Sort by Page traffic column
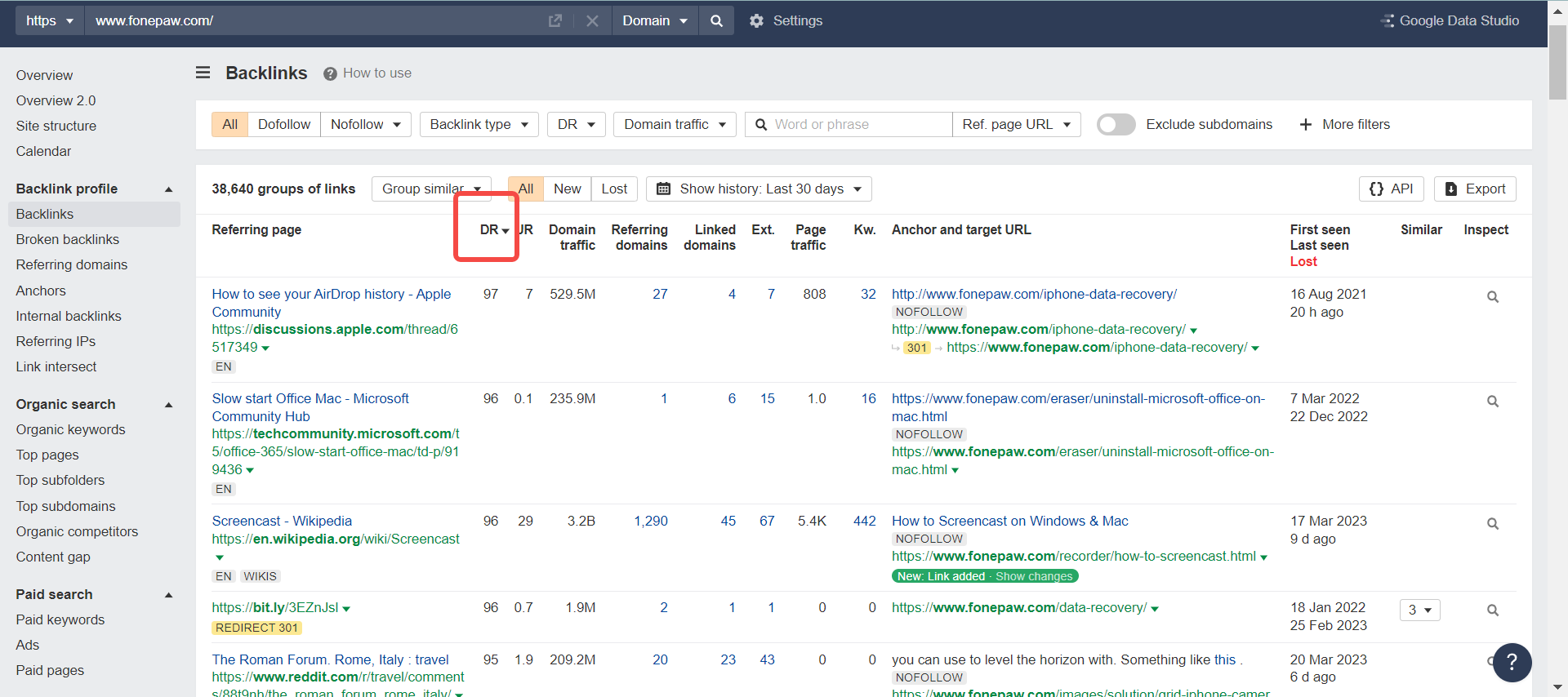This screenshot has height=697, width=1568. [x=808, y=238]
